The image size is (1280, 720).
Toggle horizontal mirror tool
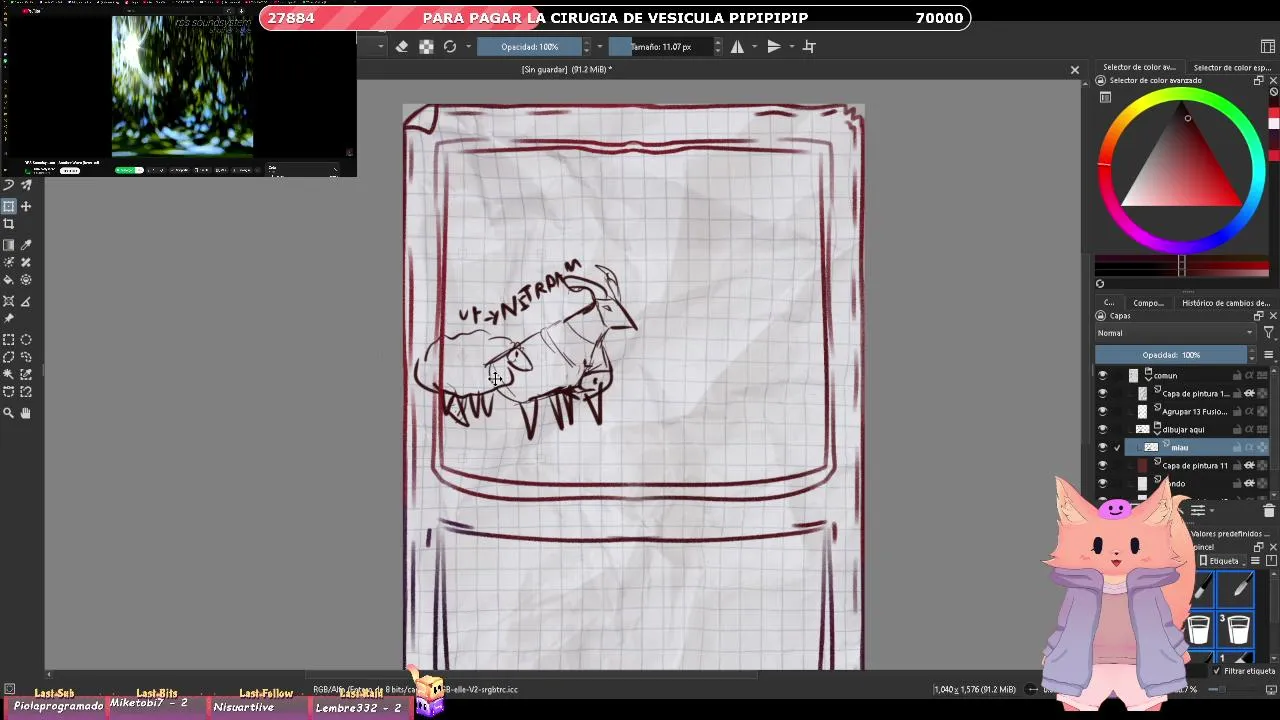point(737,46)
